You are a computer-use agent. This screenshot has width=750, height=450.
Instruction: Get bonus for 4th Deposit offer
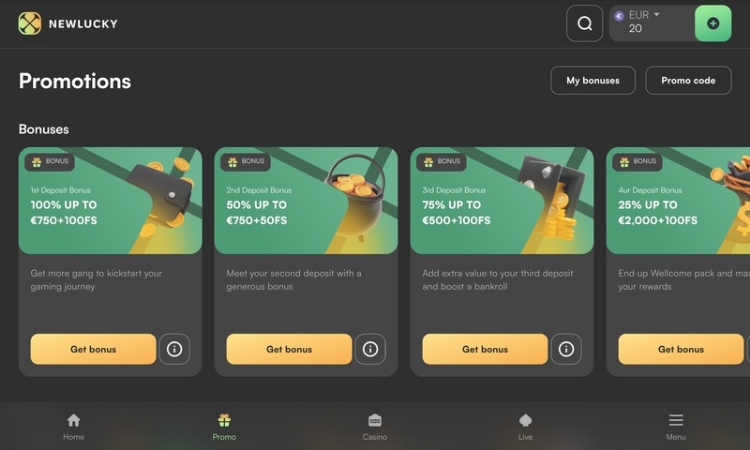pos(681,349)
